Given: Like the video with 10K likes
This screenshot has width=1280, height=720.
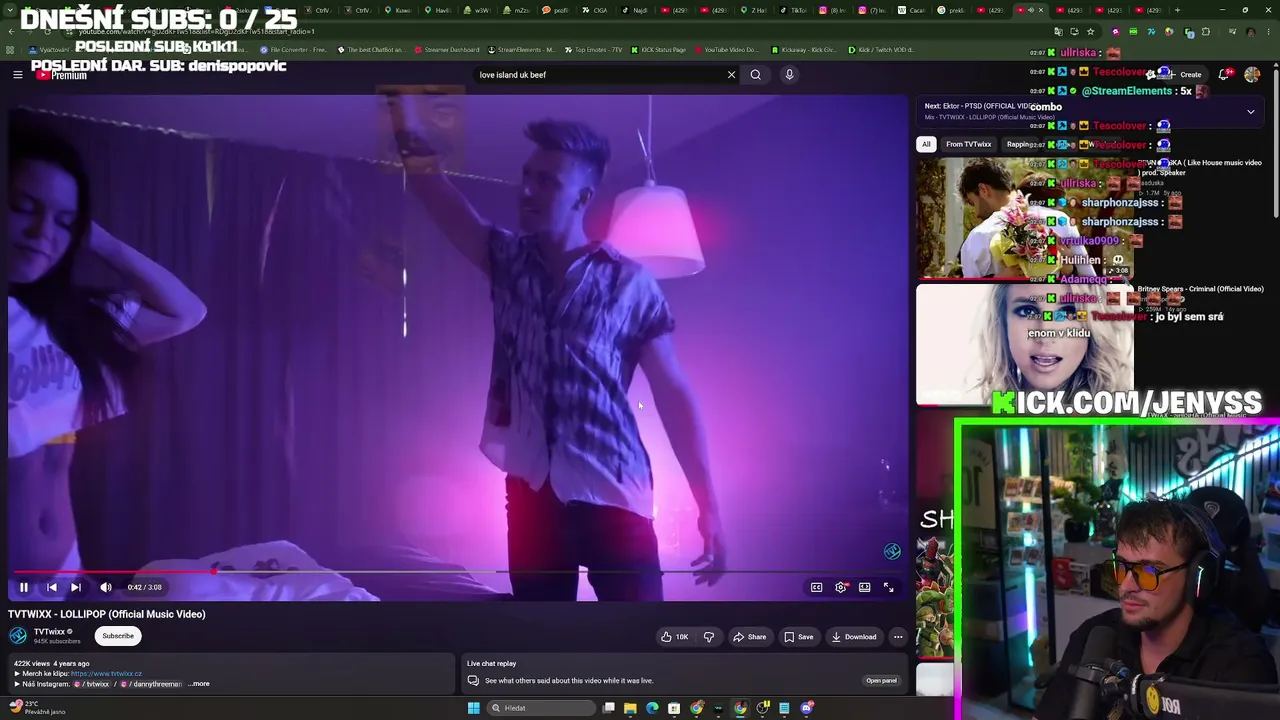Looking at the screenshot, I should pos(675,637).
